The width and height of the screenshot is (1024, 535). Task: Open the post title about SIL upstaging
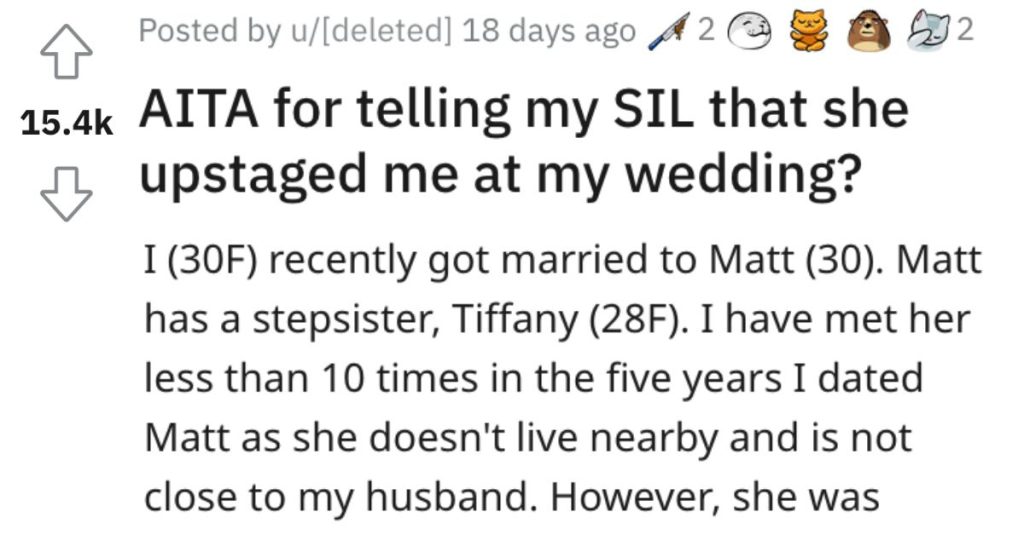pyautogui.click(x=524, y=142)
